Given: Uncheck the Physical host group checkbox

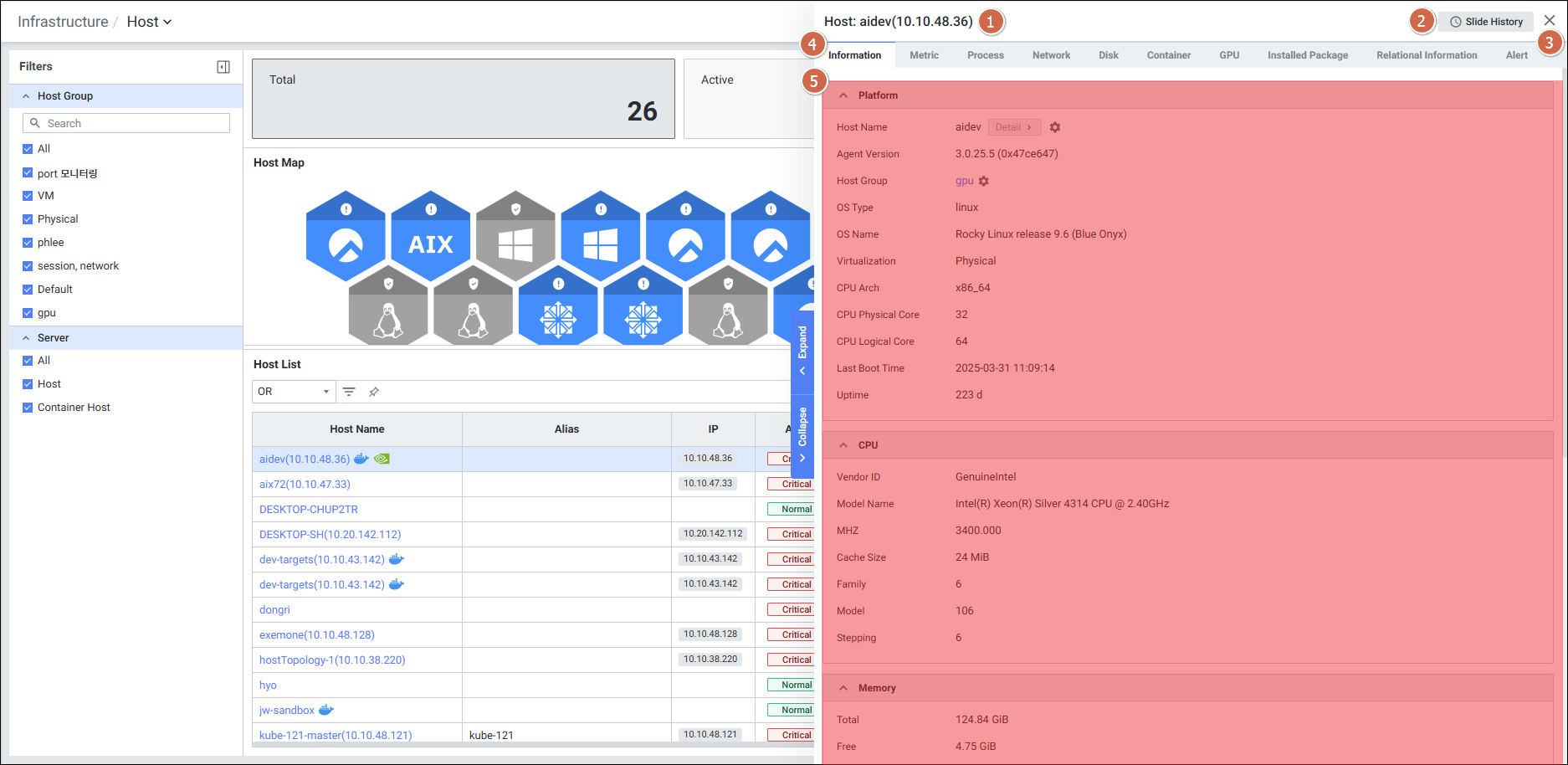Looking at the screenshot, I should coord(28,219).
